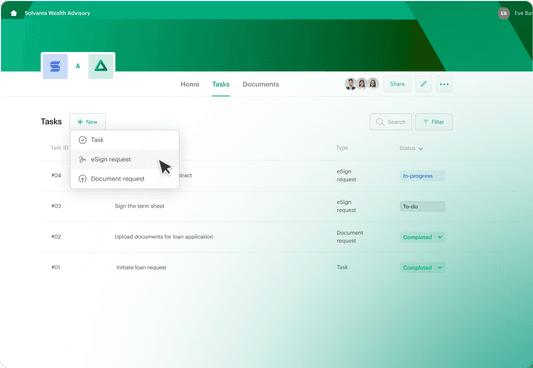Screen dimensions: 533x368
Task: Click the blue S company logo
Action: coord(55,66)
